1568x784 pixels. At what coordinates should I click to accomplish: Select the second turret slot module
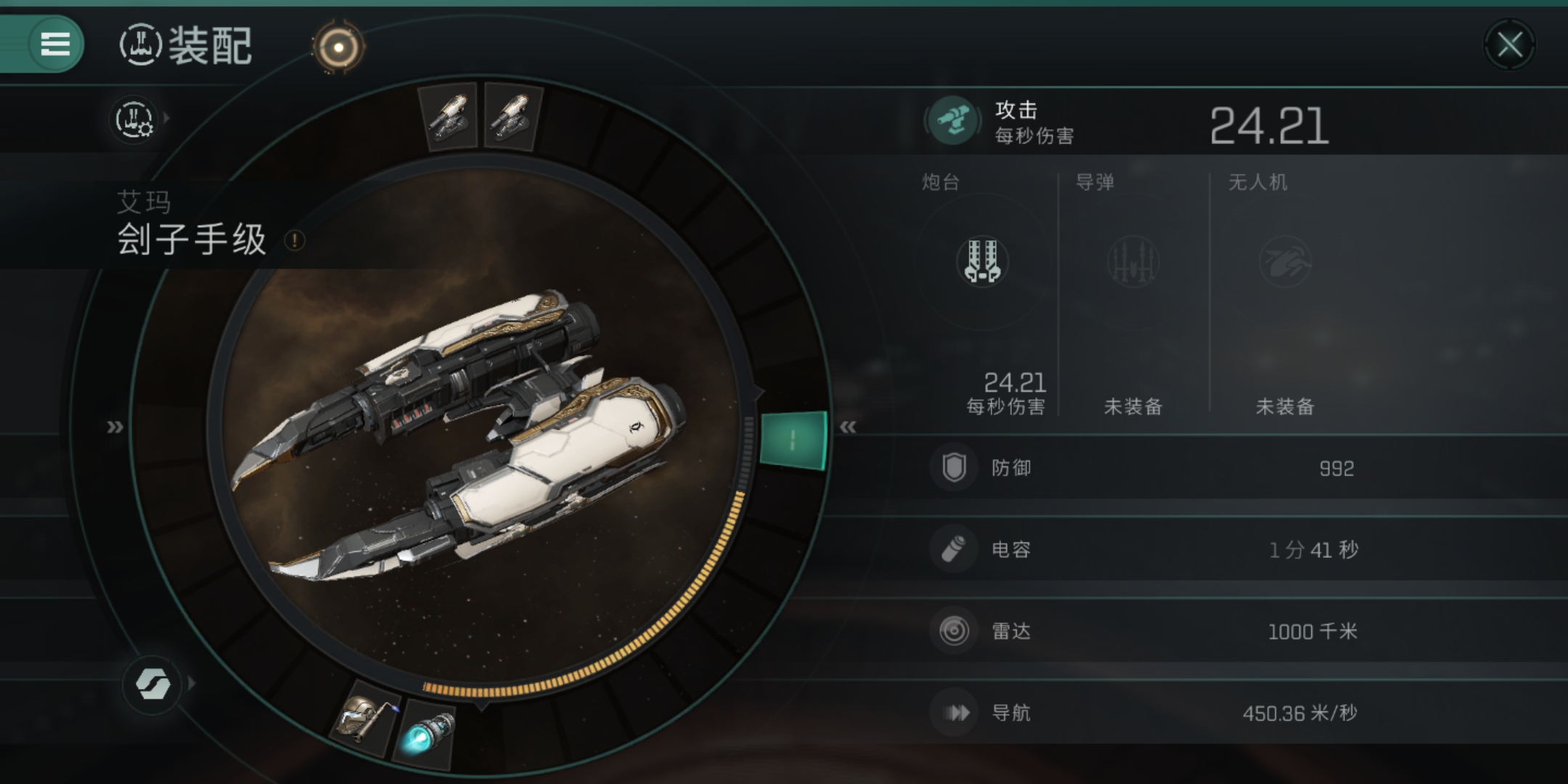pos(513,118)
